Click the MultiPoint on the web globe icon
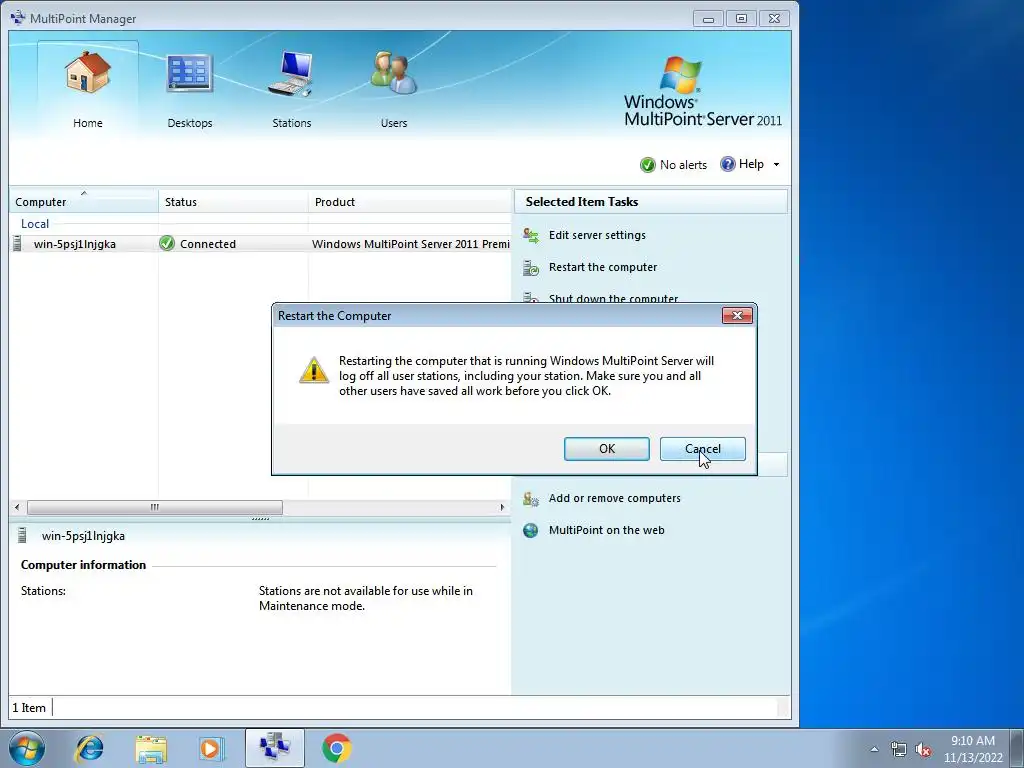The width and height of the screenshot is (1024, 768). pyautogui.click(x=531, y=530)
